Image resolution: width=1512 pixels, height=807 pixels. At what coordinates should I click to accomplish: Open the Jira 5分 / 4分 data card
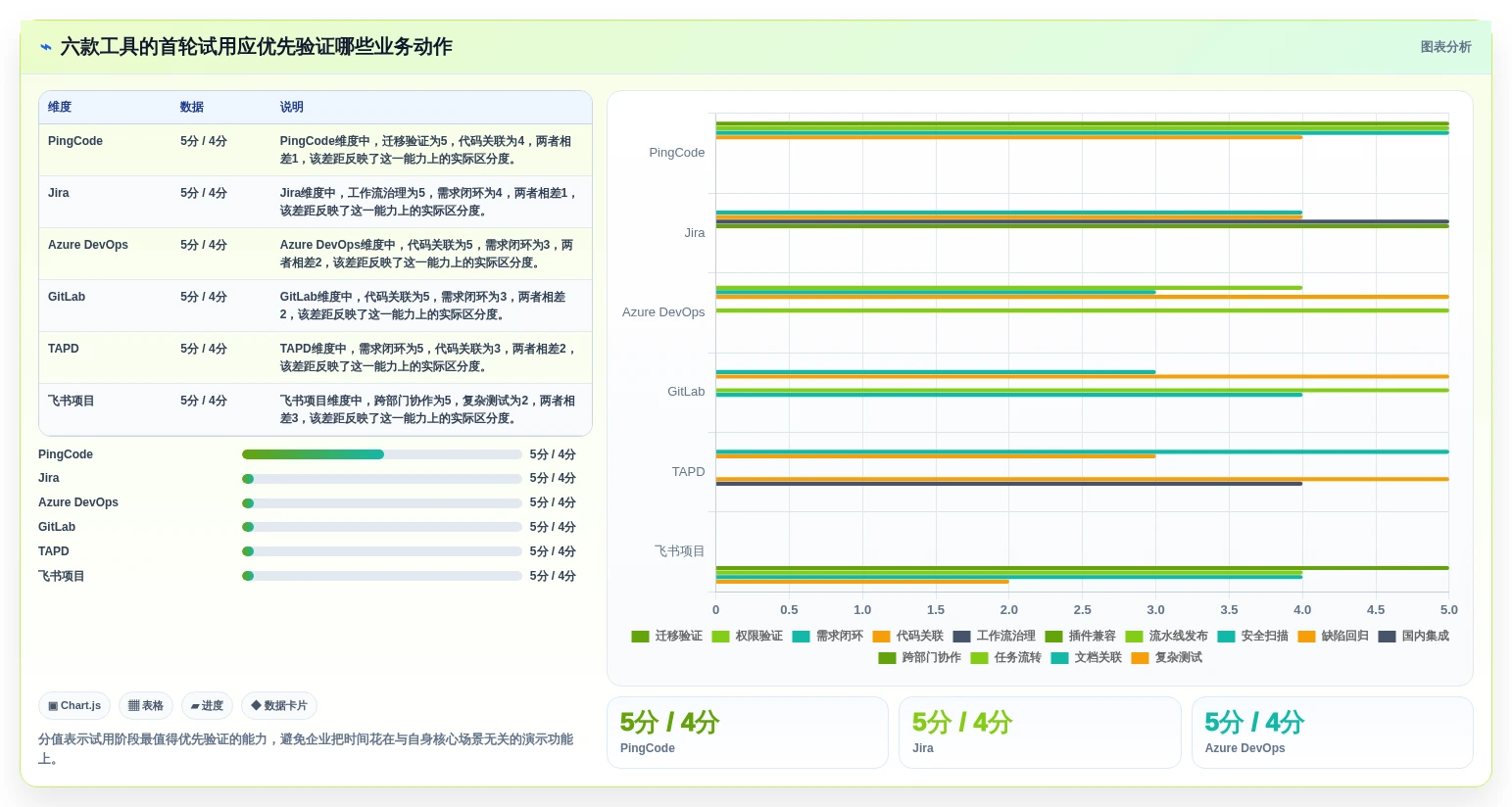[x=1040, y=733]
